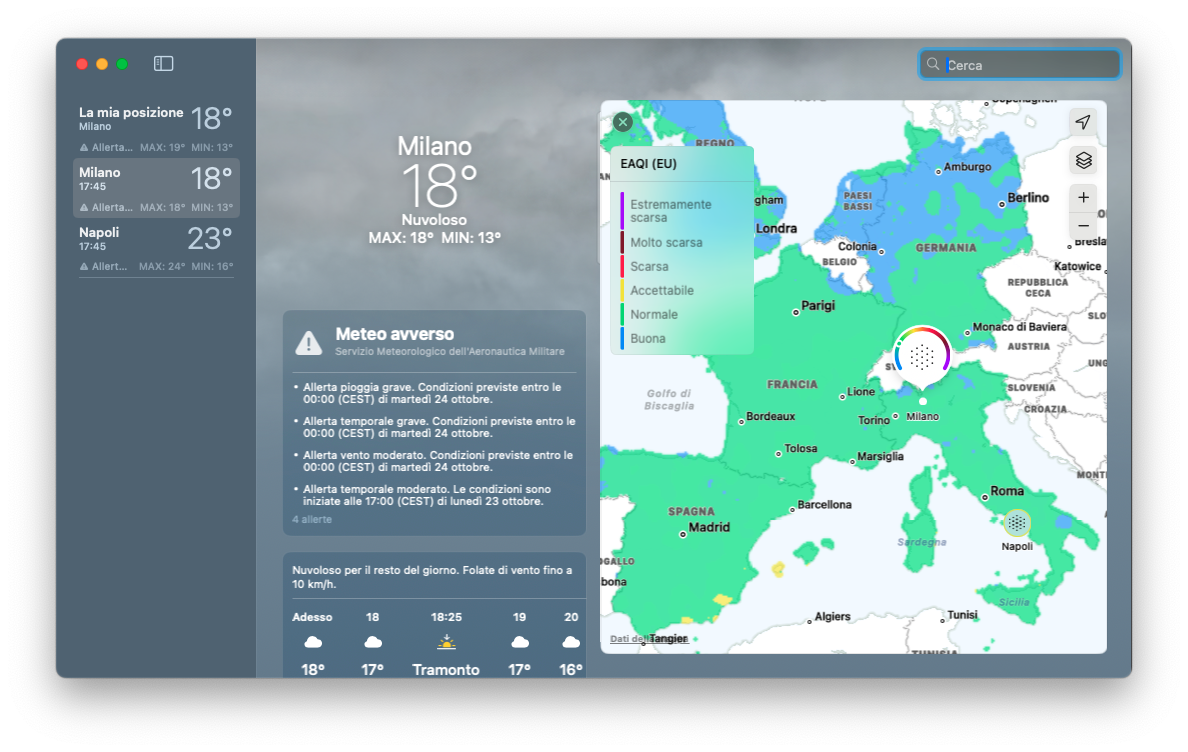1188x752 pixels.
Task: Click the Tolosa label on the map
Action: pos(801,448)
